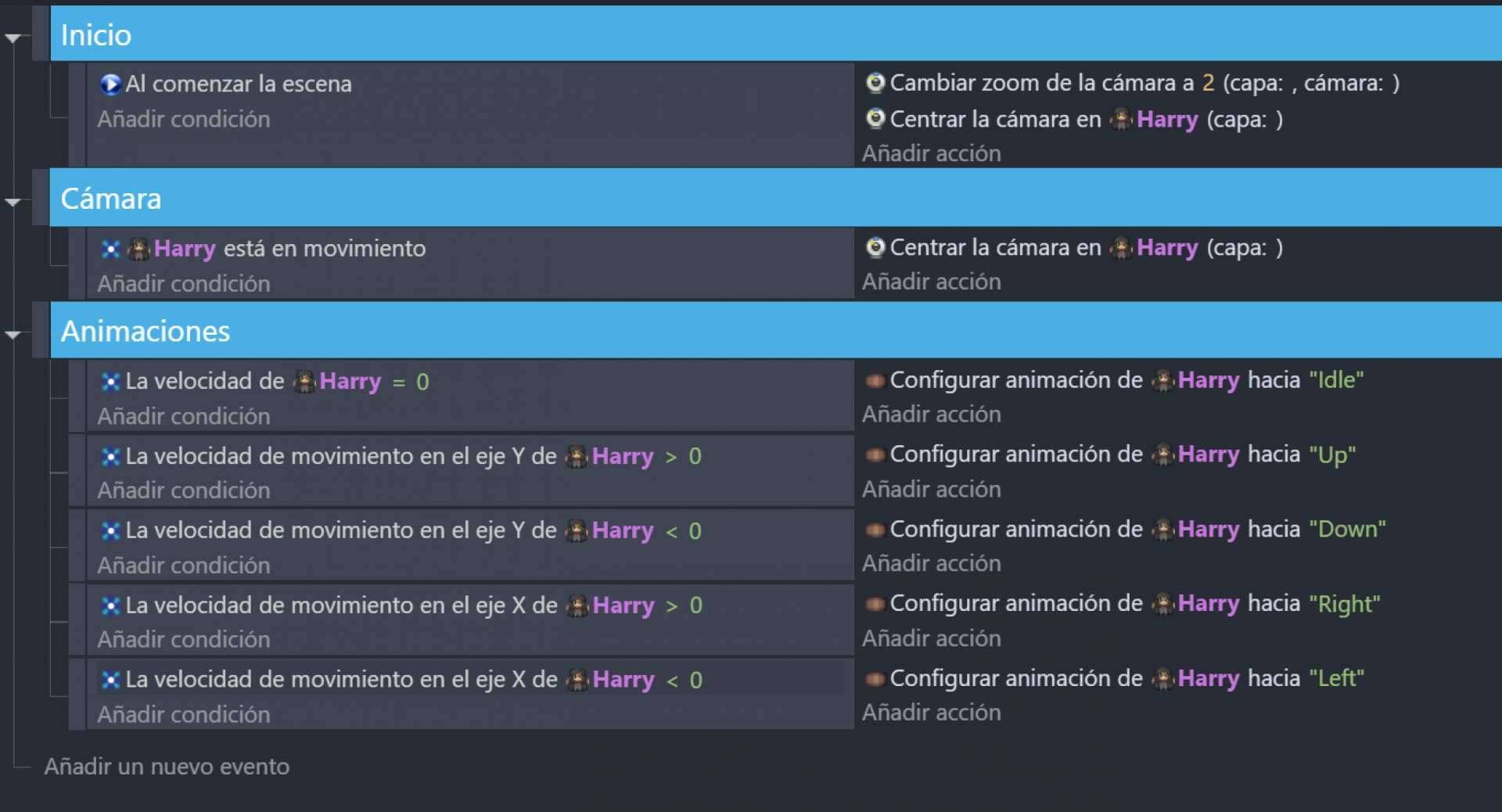Image resolution: width=1502 pixels, height=812 pixels.
Task: Click the Harry sprite icon in the "Left" animation action
Action: coord(1162,678)
